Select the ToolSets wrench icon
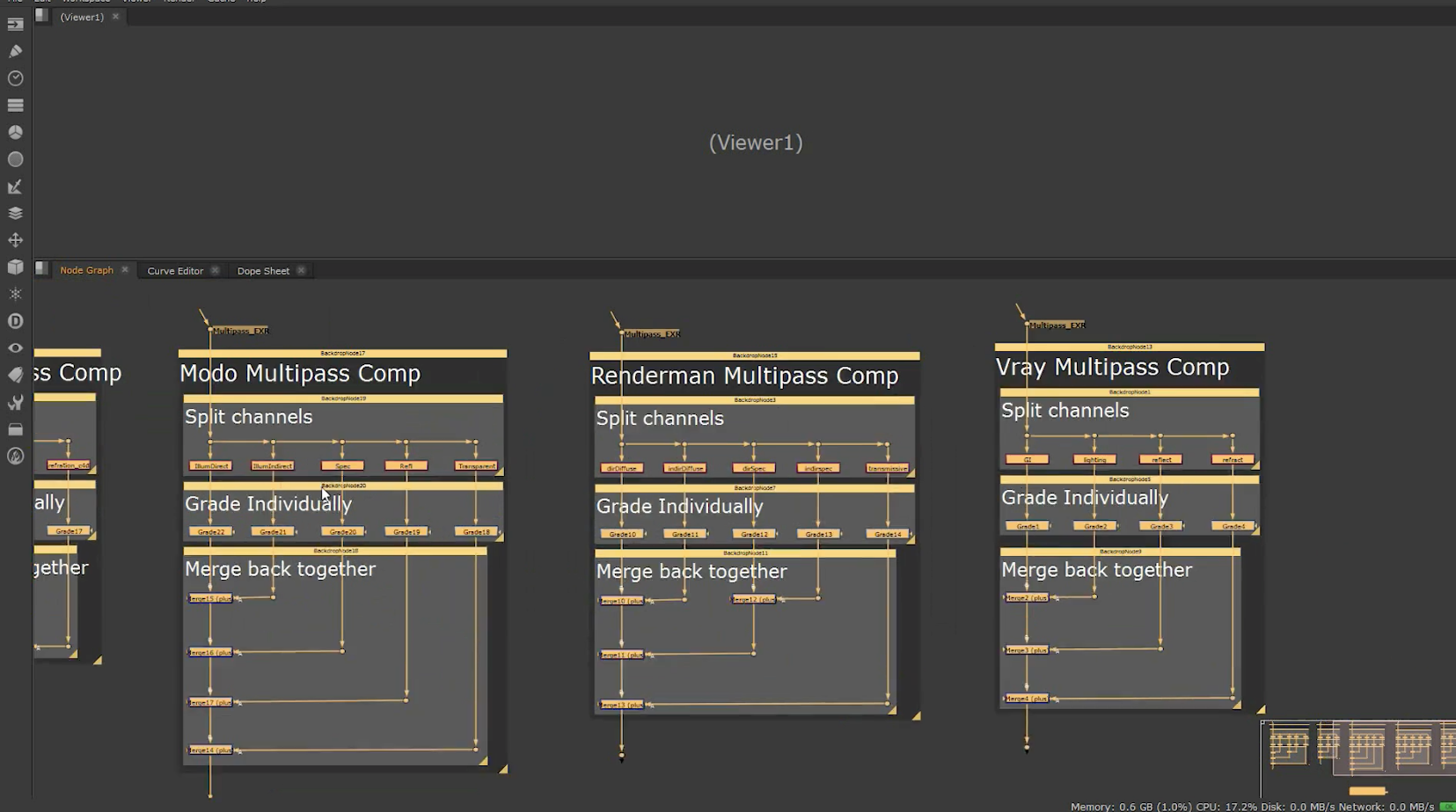Image resolution: width=1456 pixels, height=812 pixels. pos(15,401)
